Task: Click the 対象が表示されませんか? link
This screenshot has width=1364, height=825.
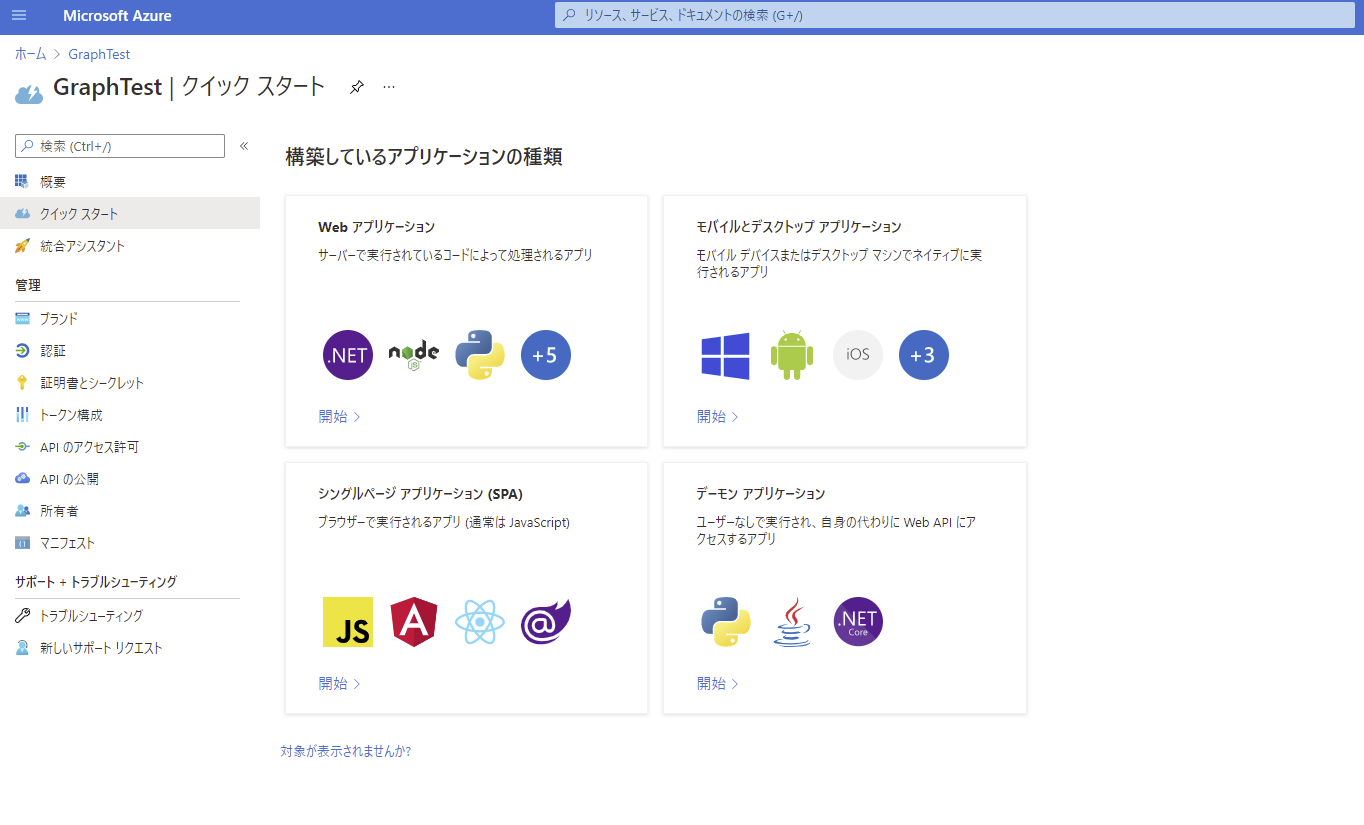Action: pos(346,751)
